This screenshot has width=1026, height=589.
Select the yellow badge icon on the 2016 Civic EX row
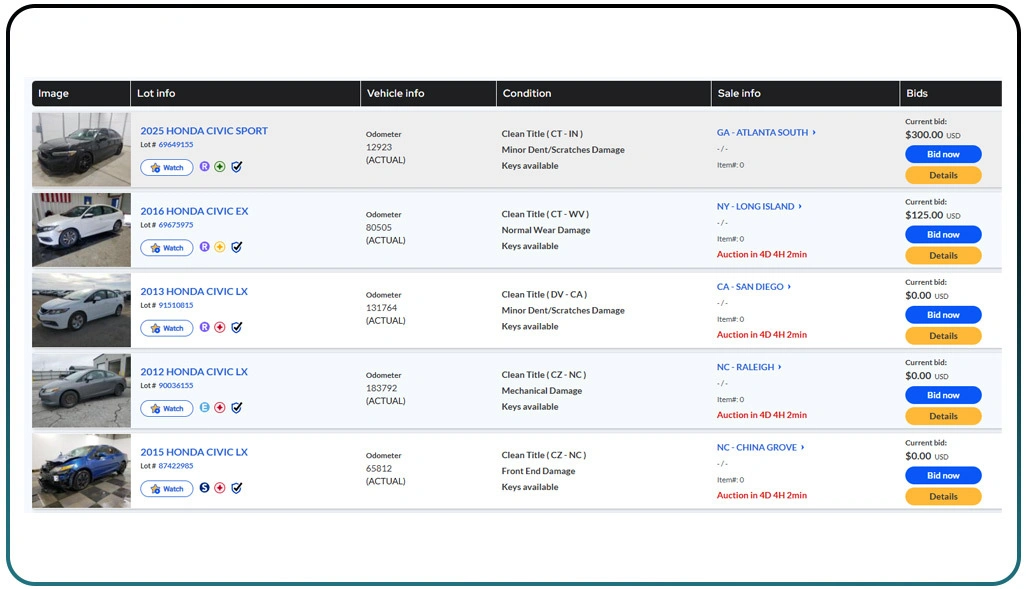point(220,247)
